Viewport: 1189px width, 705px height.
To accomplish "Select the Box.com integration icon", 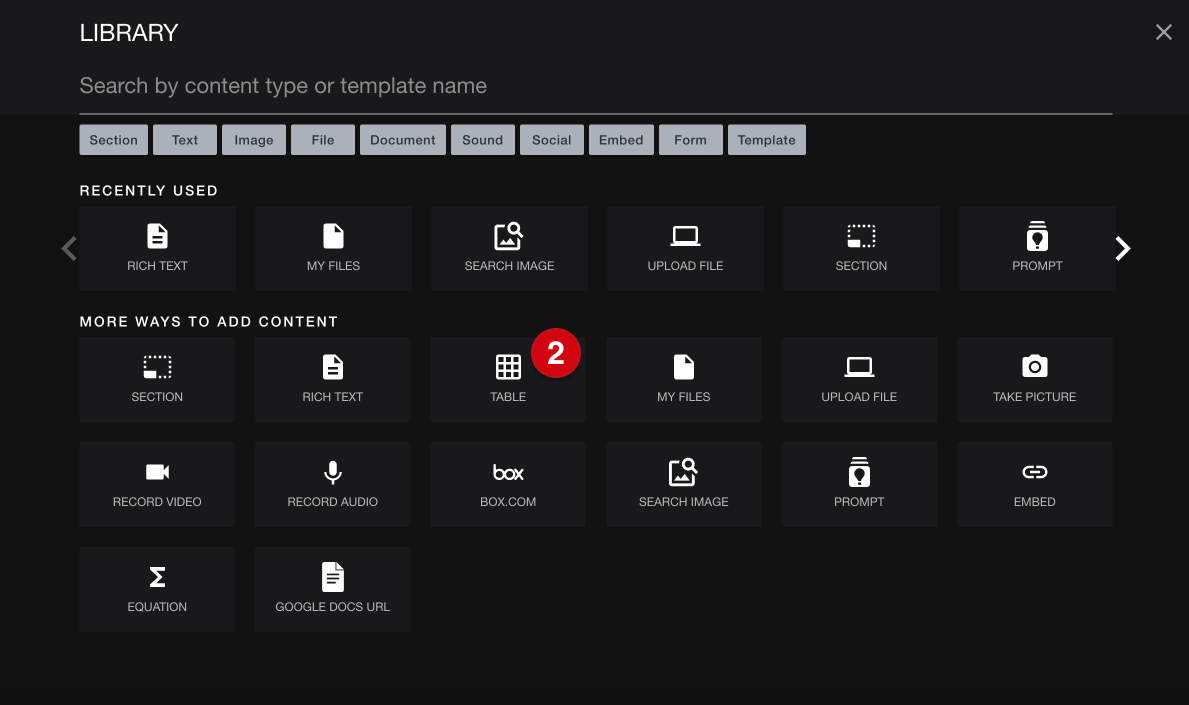I will click(508, 484).
